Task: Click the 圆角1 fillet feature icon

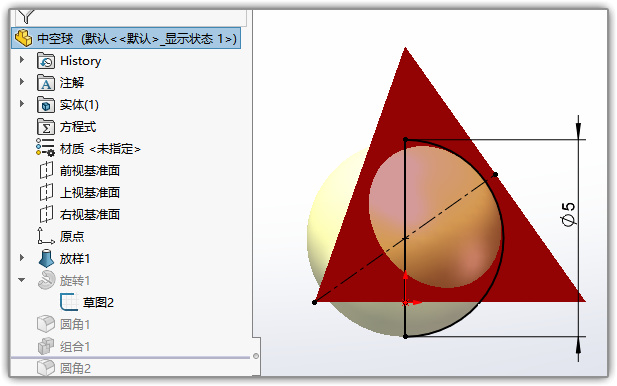Action: pyautogui.click(x=46, y=324)
